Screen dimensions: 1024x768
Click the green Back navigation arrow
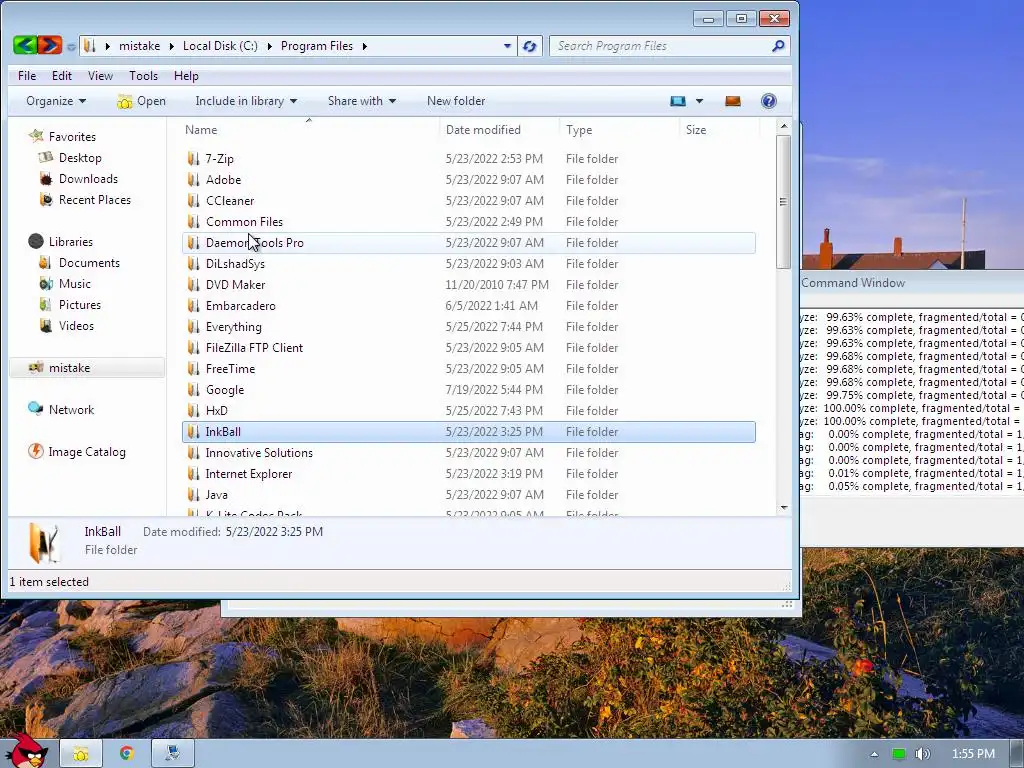[25, 45]
